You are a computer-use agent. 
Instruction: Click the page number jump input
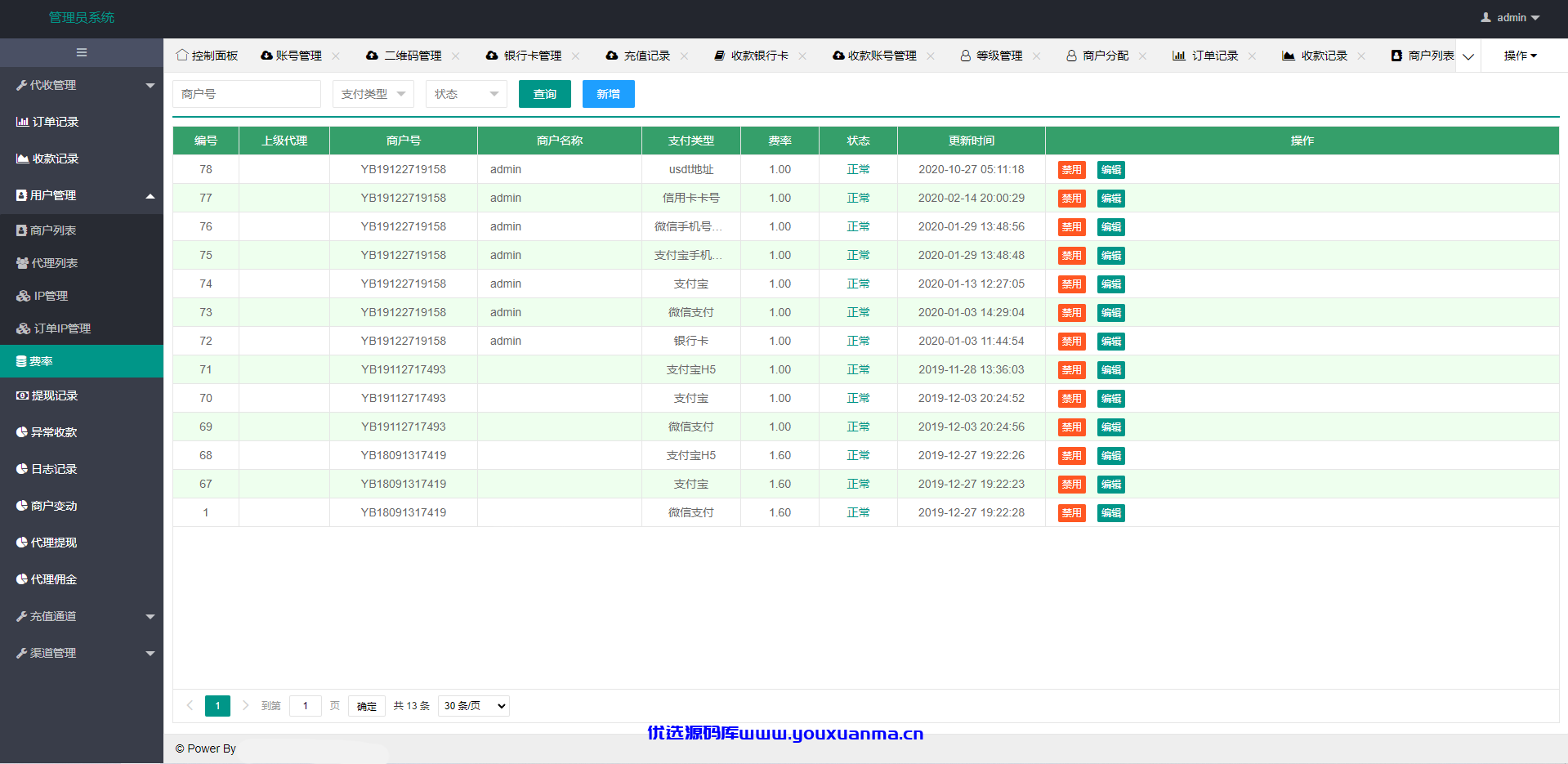306,706
